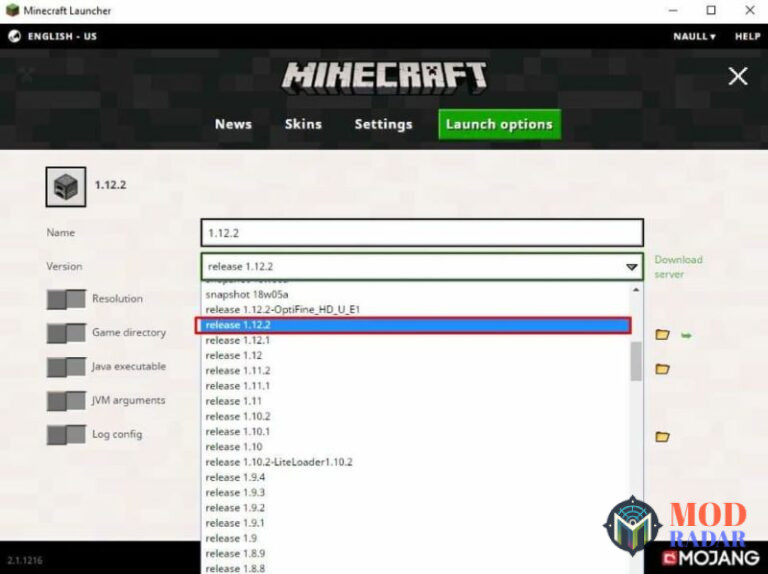Select snapshot 18w05a from list
Image resolution: width=768 pixels, height=574 pixels.
point(416,294)
